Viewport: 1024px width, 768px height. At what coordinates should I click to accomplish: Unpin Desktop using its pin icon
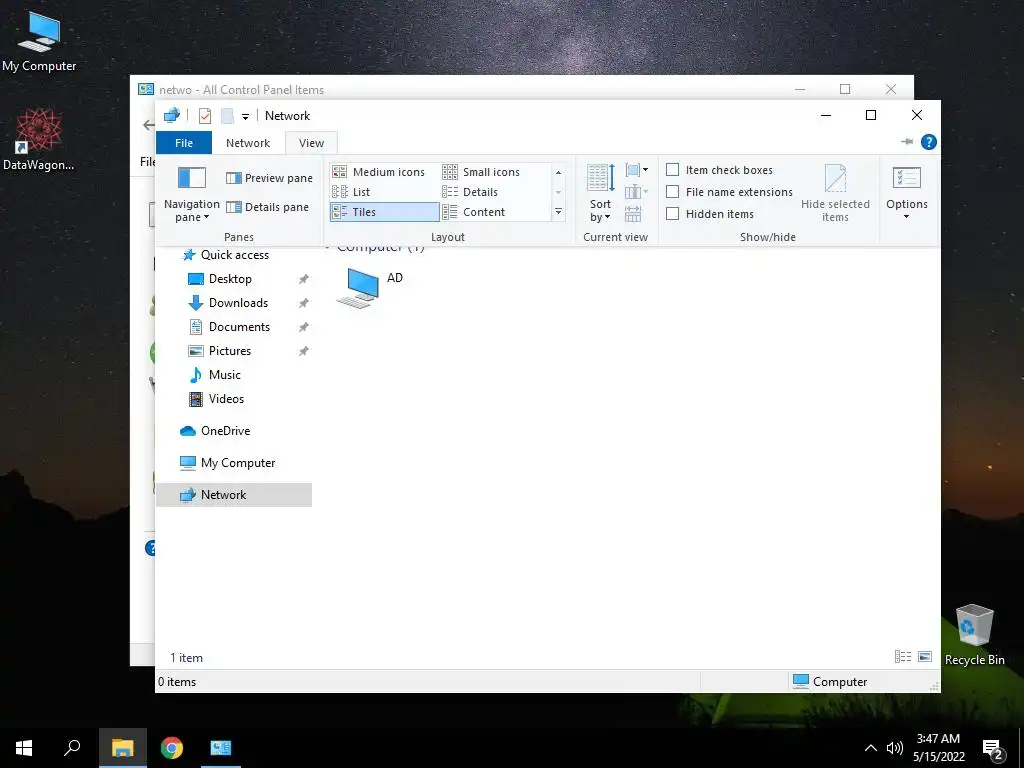pyautogui.click(x=304, y=279)
